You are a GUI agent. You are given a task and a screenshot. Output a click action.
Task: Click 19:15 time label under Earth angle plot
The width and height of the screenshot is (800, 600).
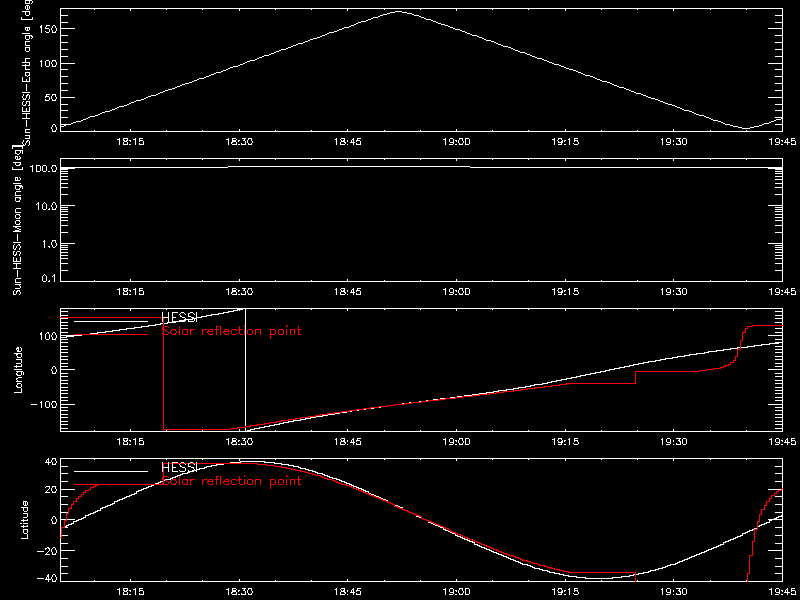click(565, 142)
